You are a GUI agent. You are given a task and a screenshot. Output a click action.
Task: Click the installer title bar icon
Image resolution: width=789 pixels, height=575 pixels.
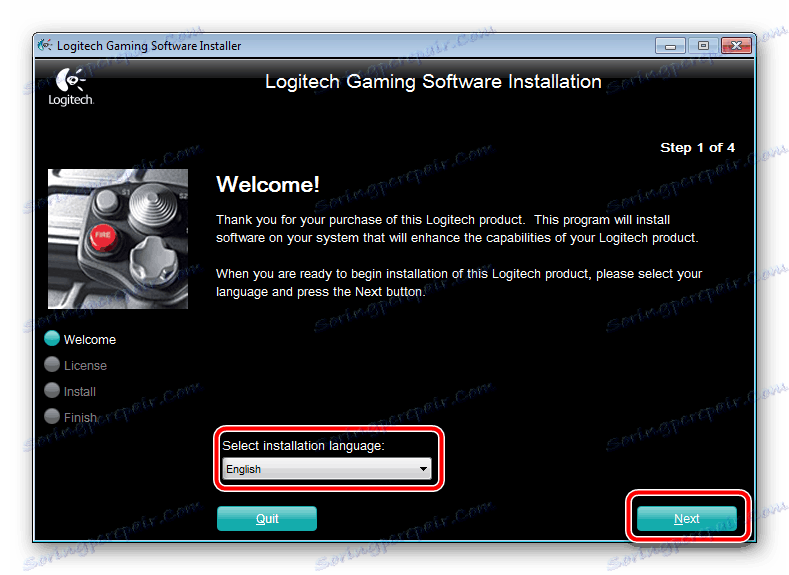pyautogui.click(x=45, y=45)
